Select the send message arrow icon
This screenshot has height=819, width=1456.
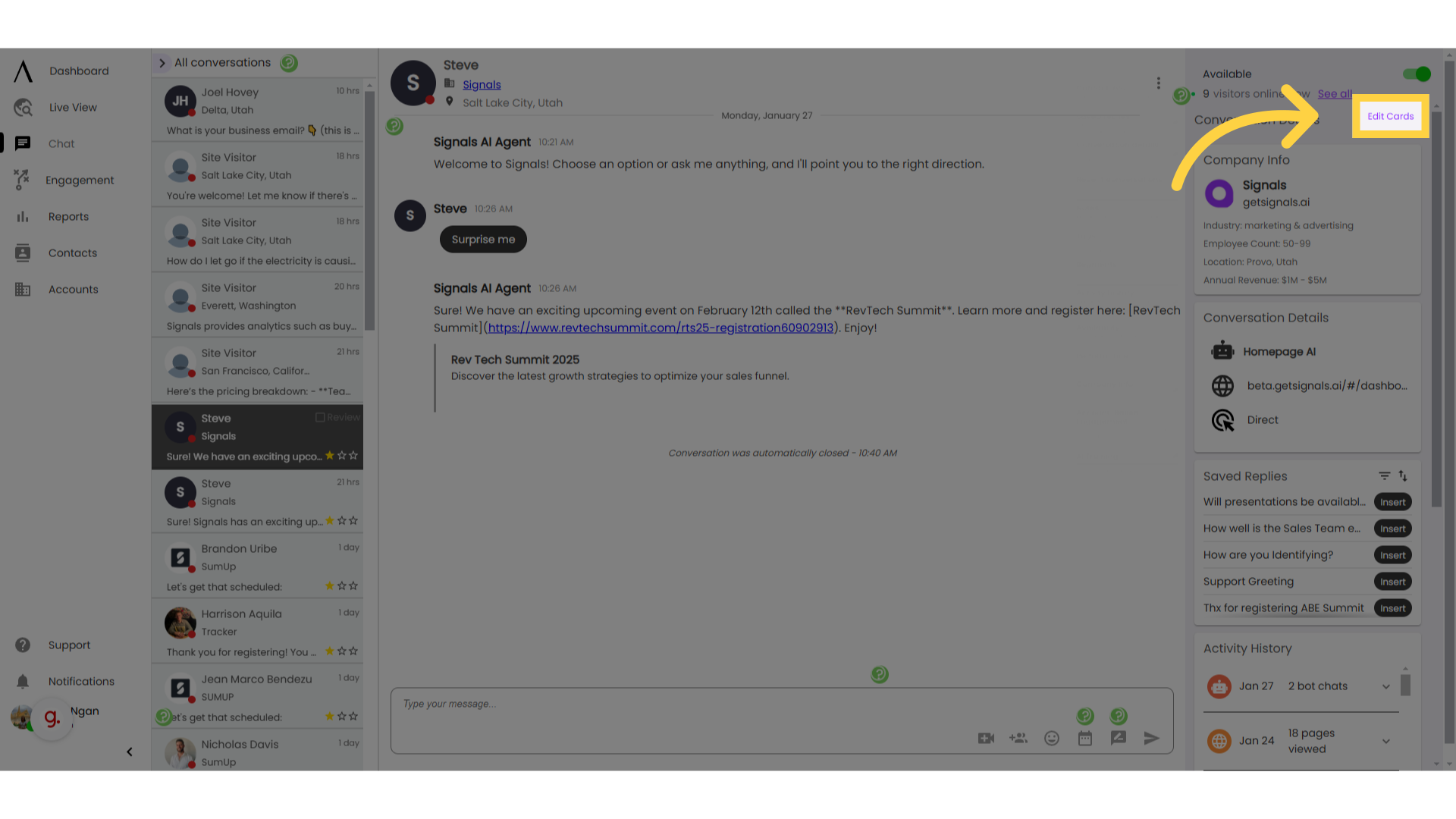[x=1152, y=738]
